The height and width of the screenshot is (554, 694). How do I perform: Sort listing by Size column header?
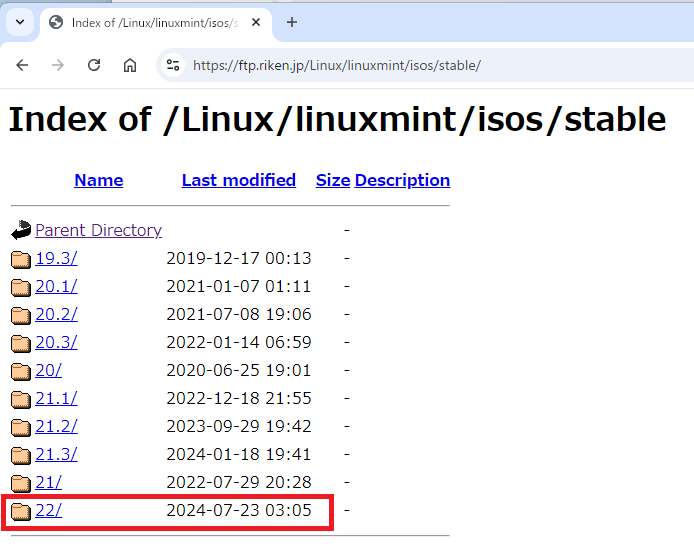(x=332, y=180)
